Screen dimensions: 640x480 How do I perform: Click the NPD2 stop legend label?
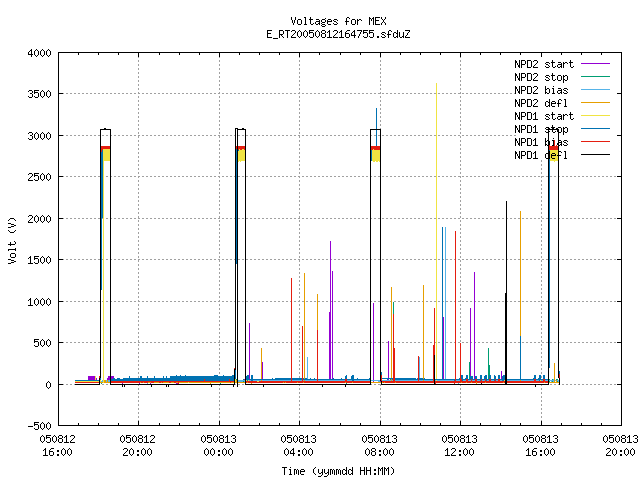[541, 77]
